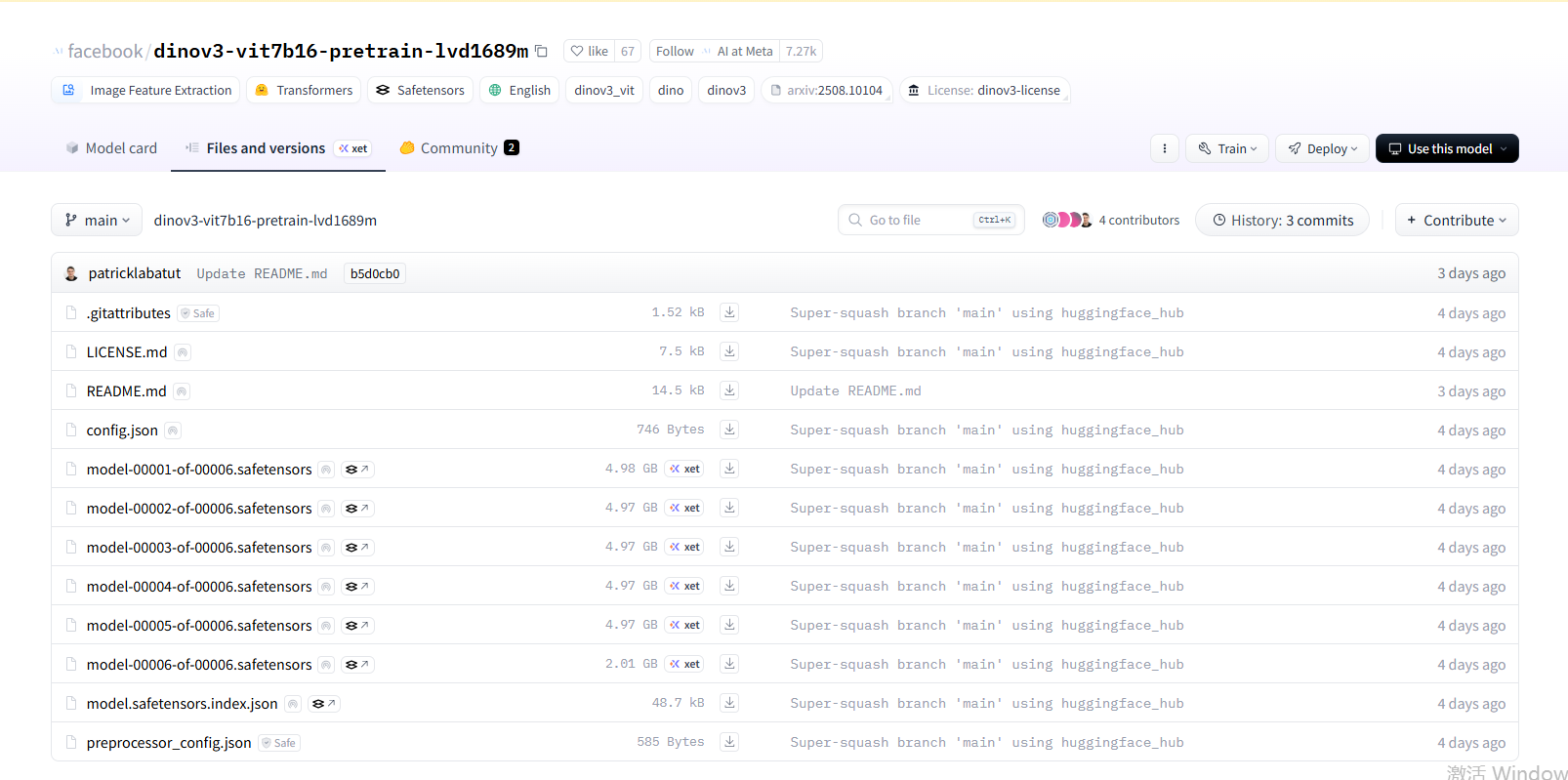Click the more options three-dot button
Viewport: 1568px width, 780px height.
point(1164,148)
